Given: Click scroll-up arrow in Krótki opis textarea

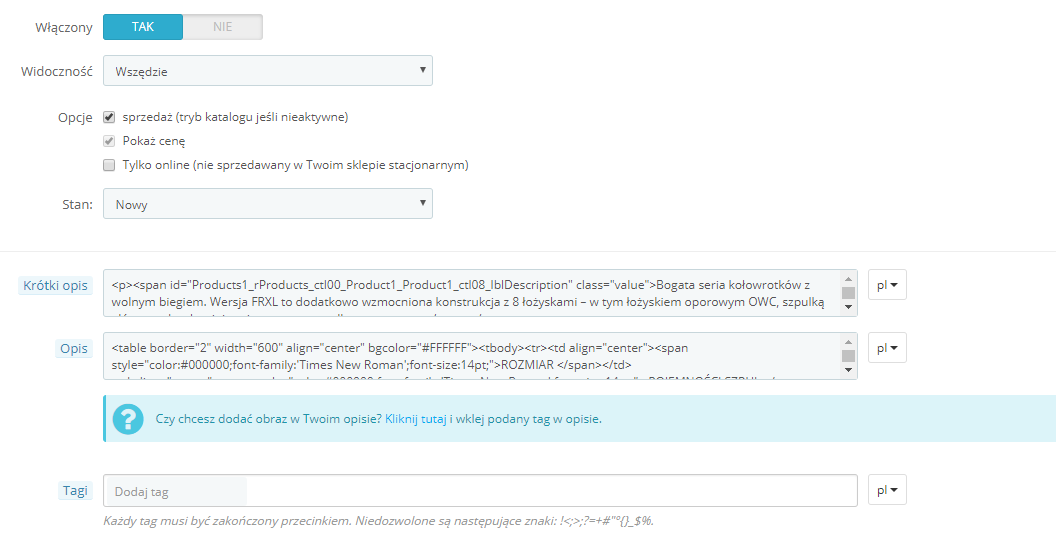Looking at the screenshot, I should (x=848, y=279).
